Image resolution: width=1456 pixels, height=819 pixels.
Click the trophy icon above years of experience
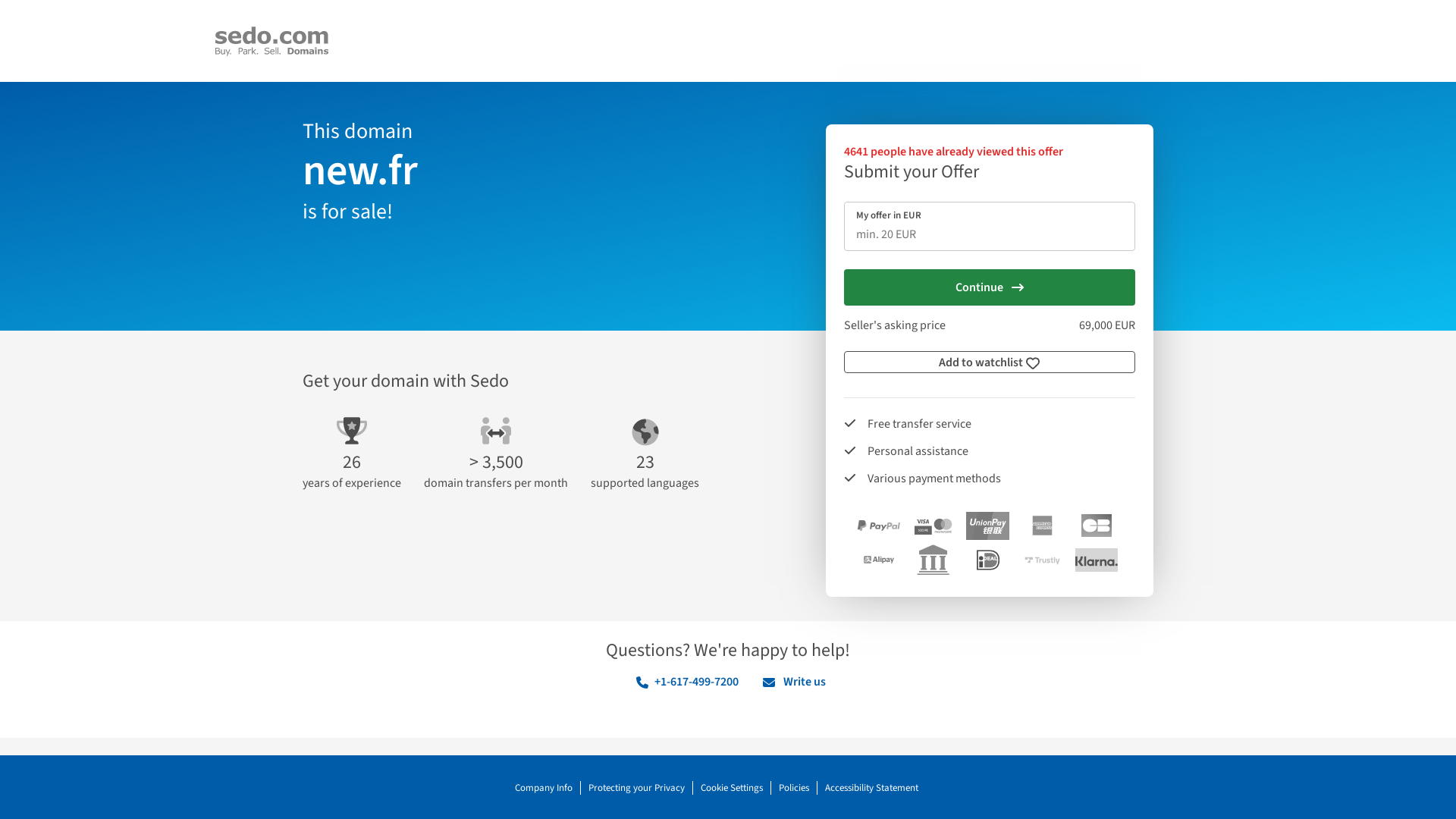[x=351, y=431]
